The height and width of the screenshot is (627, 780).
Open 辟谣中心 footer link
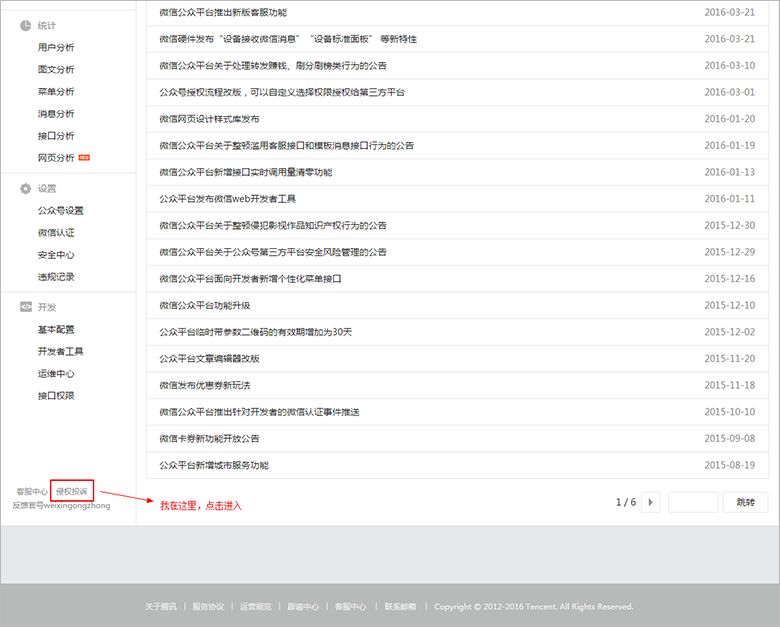pyautogui.click(x=303, y=607)
